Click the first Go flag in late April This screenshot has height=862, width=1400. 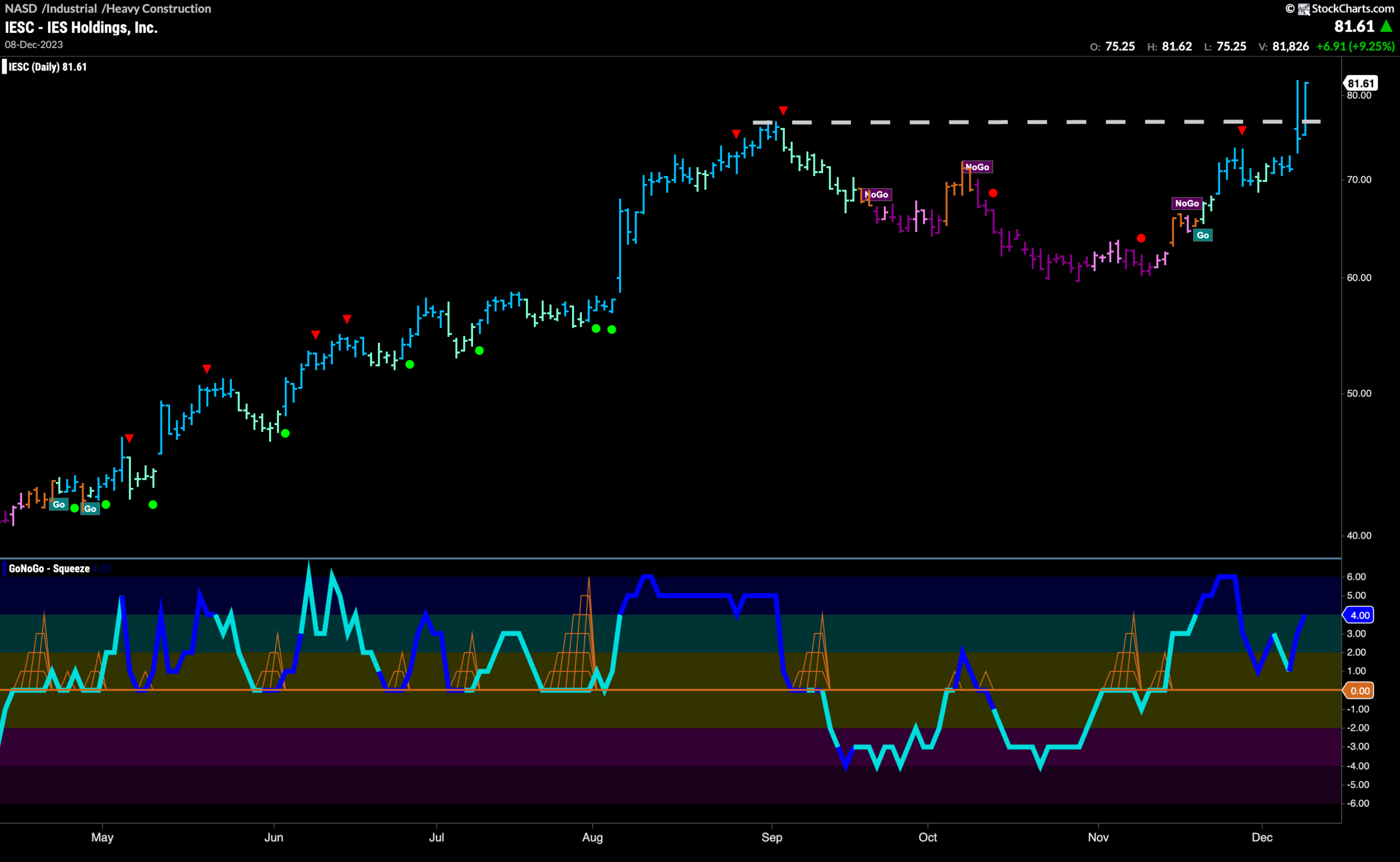tap(59, 504)
